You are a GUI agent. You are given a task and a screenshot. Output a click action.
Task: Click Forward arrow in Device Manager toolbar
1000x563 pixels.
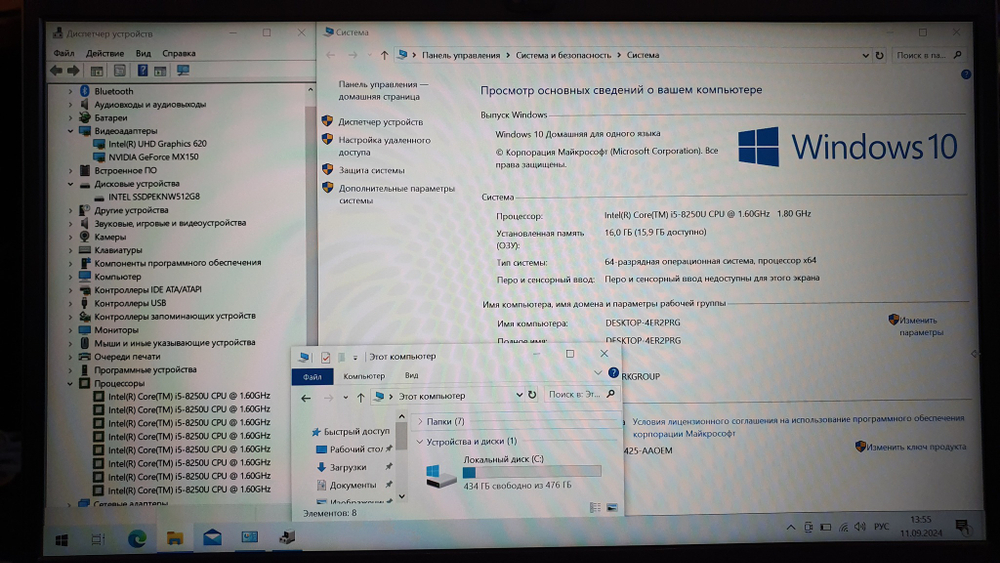[73, 71]
